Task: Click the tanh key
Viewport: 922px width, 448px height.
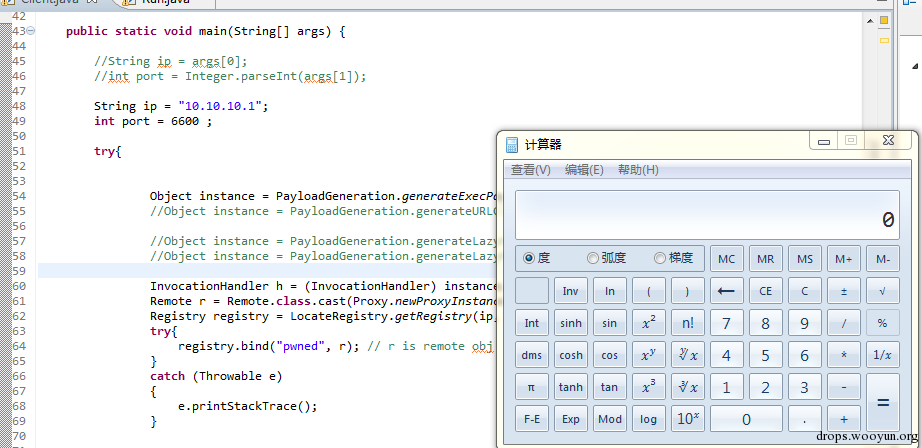Action: pyautogui.click(x=570, y=387)
